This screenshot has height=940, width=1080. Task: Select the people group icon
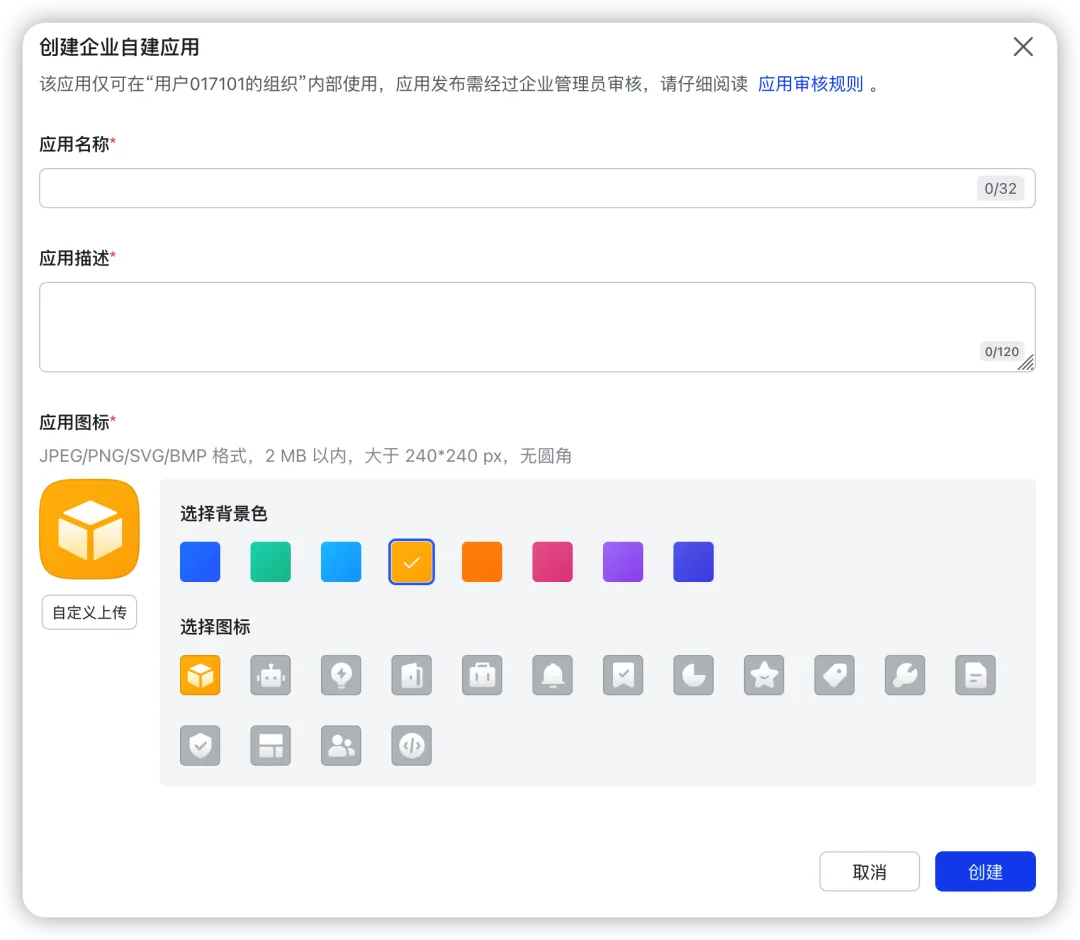pos(341,745)
